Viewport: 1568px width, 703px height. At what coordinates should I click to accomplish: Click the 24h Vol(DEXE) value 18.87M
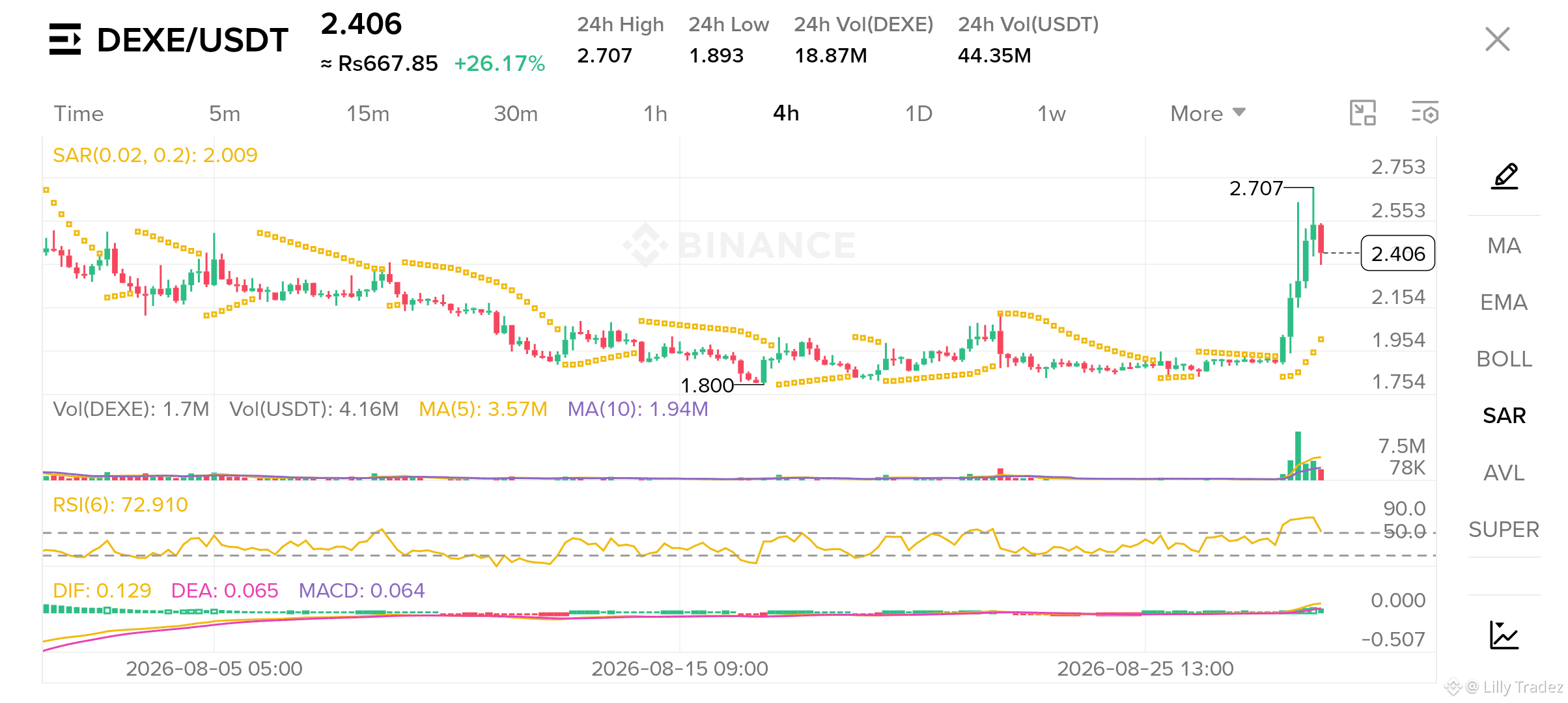pyautogui.click(x=831, y=55)
